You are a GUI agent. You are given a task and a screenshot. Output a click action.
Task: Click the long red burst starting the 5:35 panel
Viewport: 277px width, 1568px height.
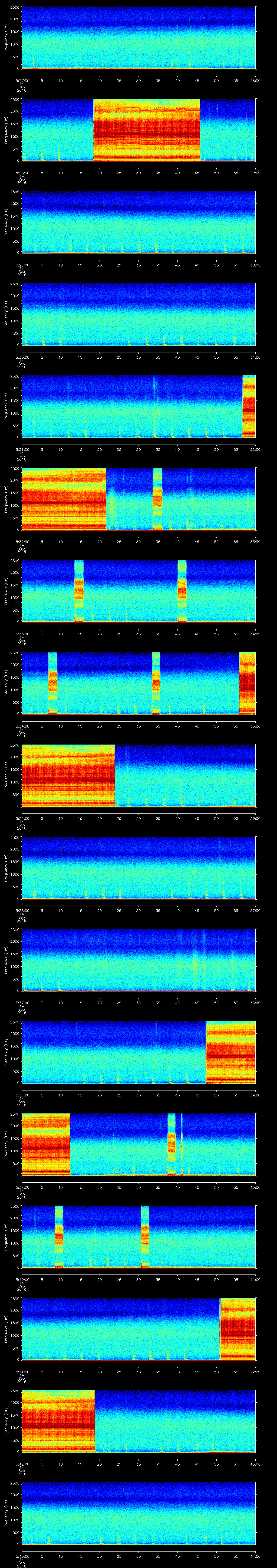68,775
